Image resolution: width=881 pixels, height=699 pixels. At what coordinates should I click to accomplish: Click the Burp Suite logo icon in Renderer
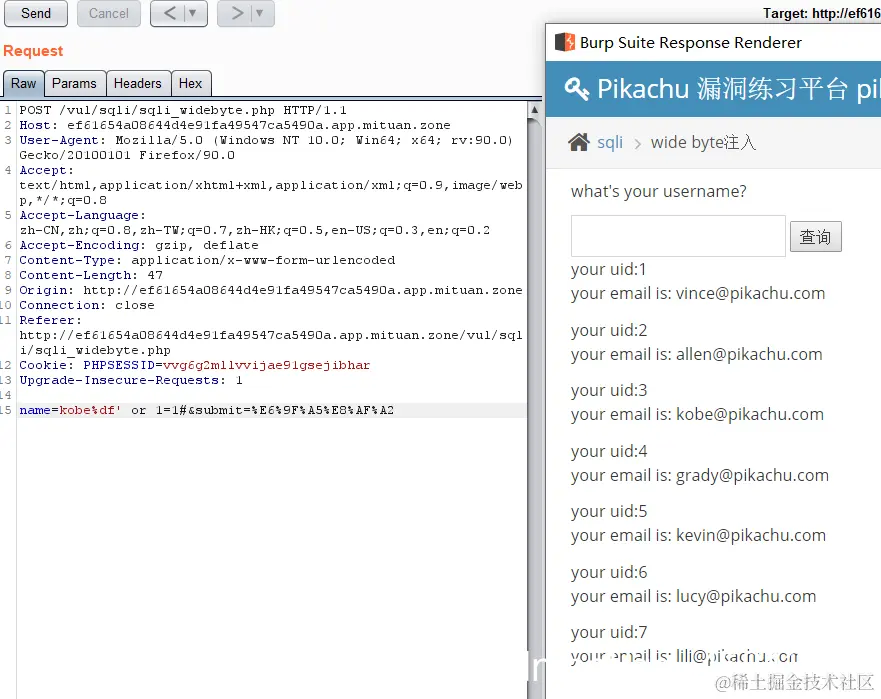tap(565, 42)
